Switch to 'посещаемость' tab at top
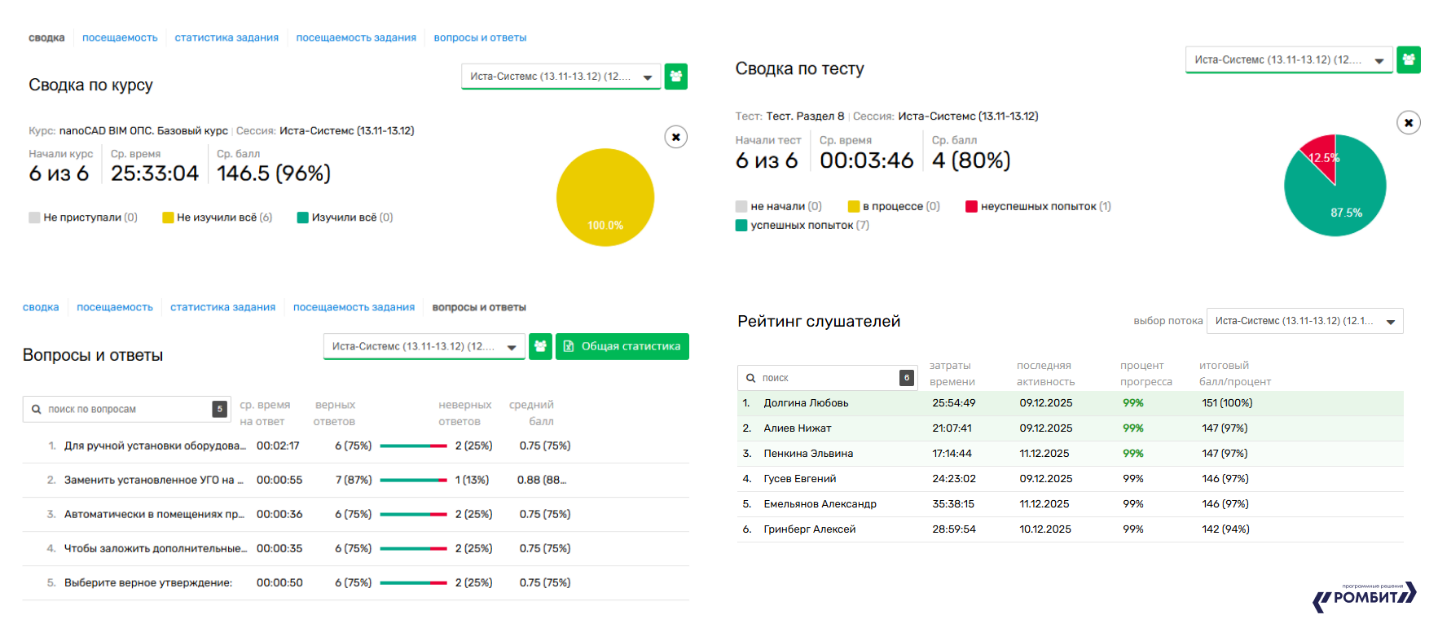 [x=120, y=37]
